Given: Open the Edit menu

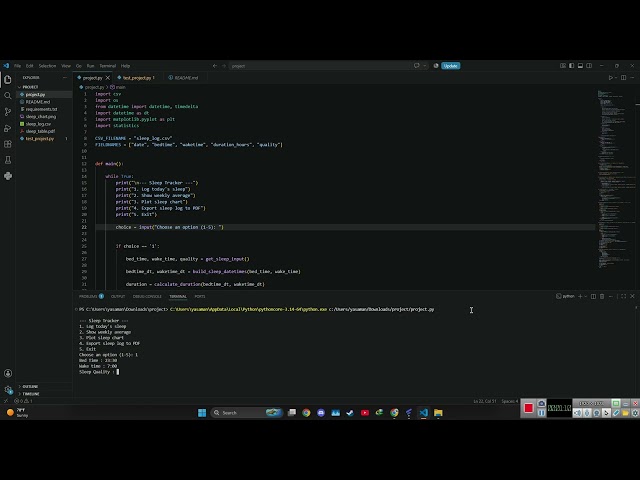Looking at the screenshot, I should tap(30, 66).
